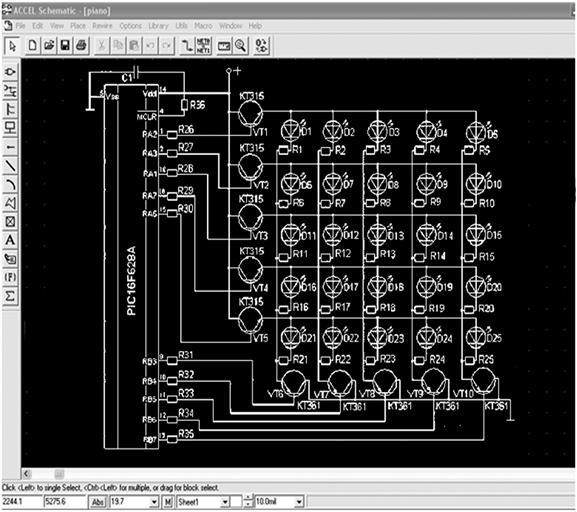577x512 pixels.
Task: Open the Options menu
Action: point(131,26)
